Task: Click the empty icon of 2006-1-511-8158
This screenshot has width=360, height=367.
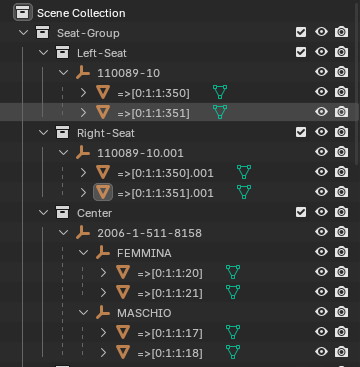Action: point(83,233)
